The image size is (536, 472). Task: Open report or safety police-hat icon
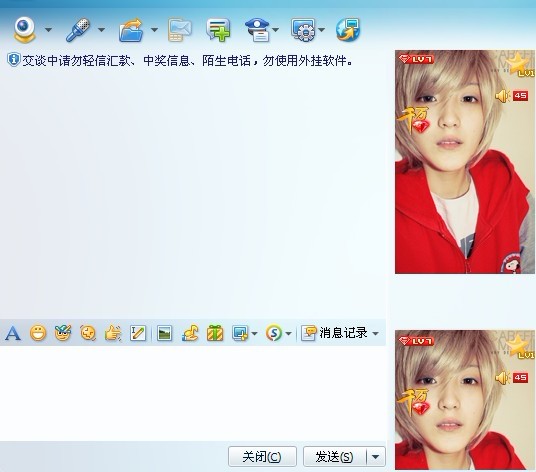[x=257, y=30]
